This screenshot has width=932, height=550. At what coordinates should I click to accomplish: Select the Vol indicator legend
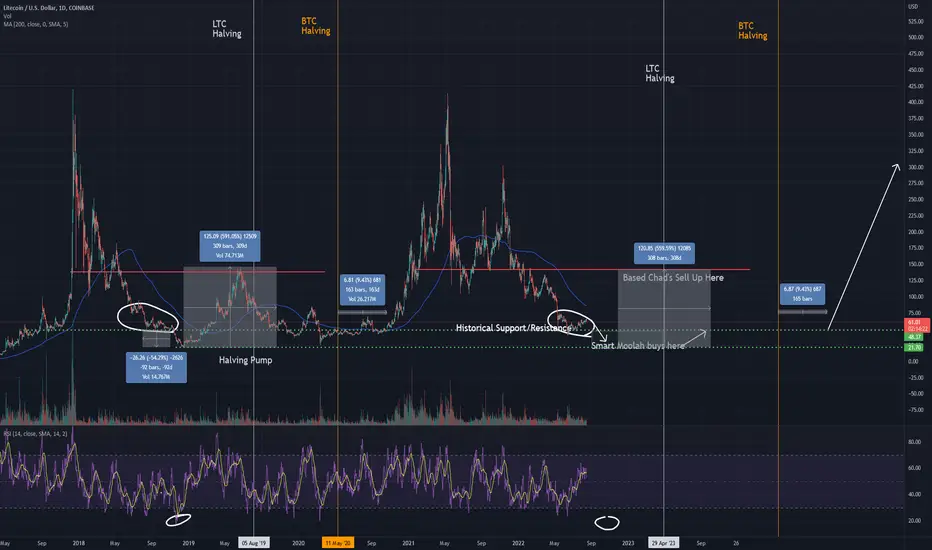[7, 16]
